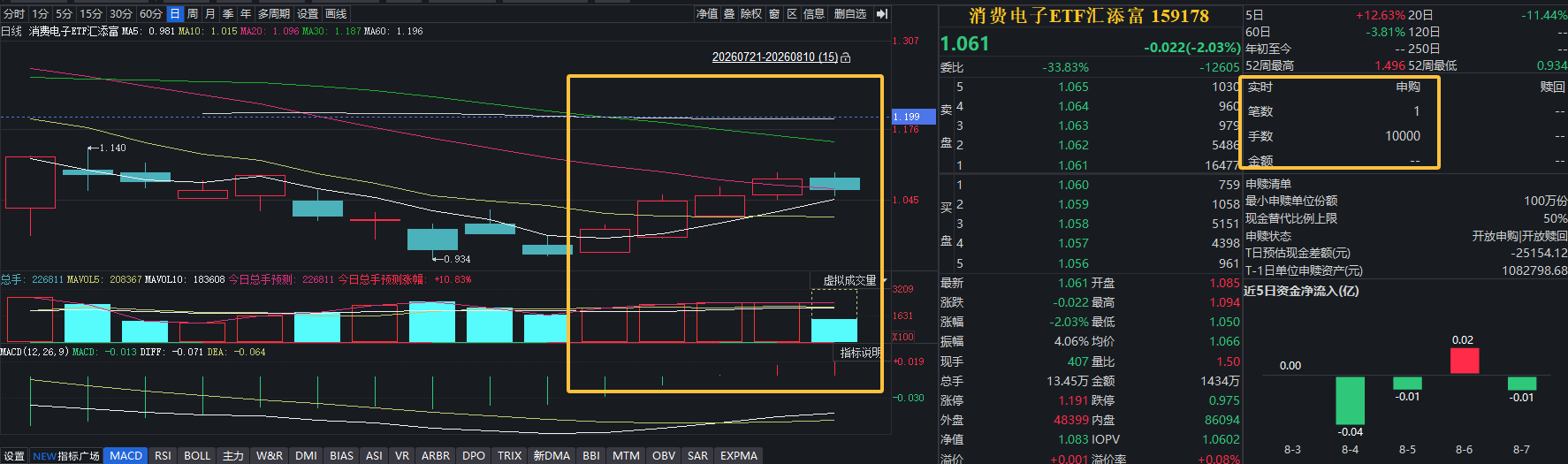The image size is (1568, 464).
Task: Select the 主力 indicator tab
Action: click(x=232, y=456)
